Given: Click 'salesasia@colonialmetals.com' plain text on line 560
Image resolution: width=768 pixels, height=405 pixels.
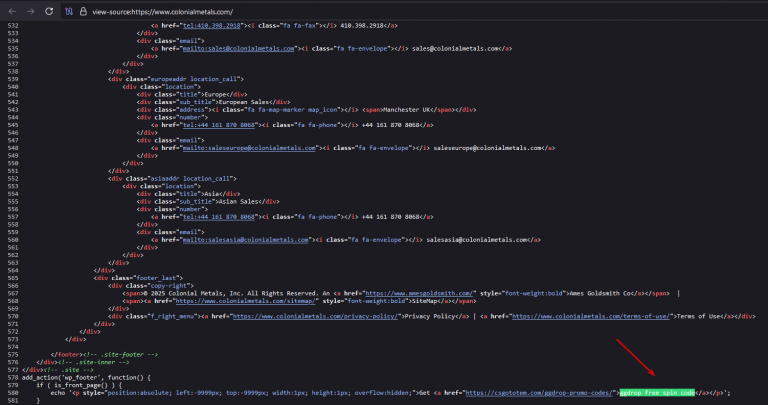Looking at the screenshot, I should tap(477, 240).
